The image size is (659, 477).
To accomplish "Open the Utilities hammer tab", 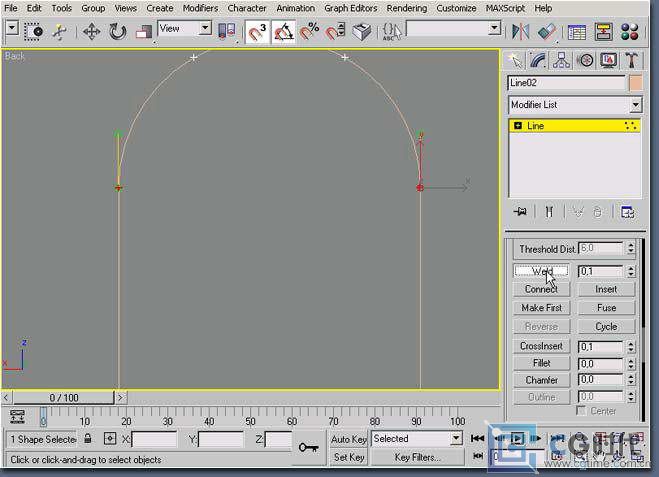I will [x=632, y=61].
